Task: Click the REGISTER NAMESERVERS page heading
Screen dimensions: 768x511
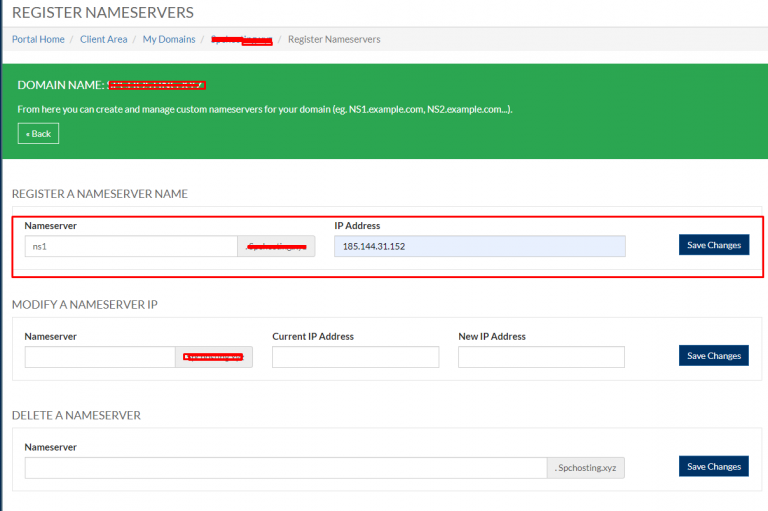Action: pos(103,13)
